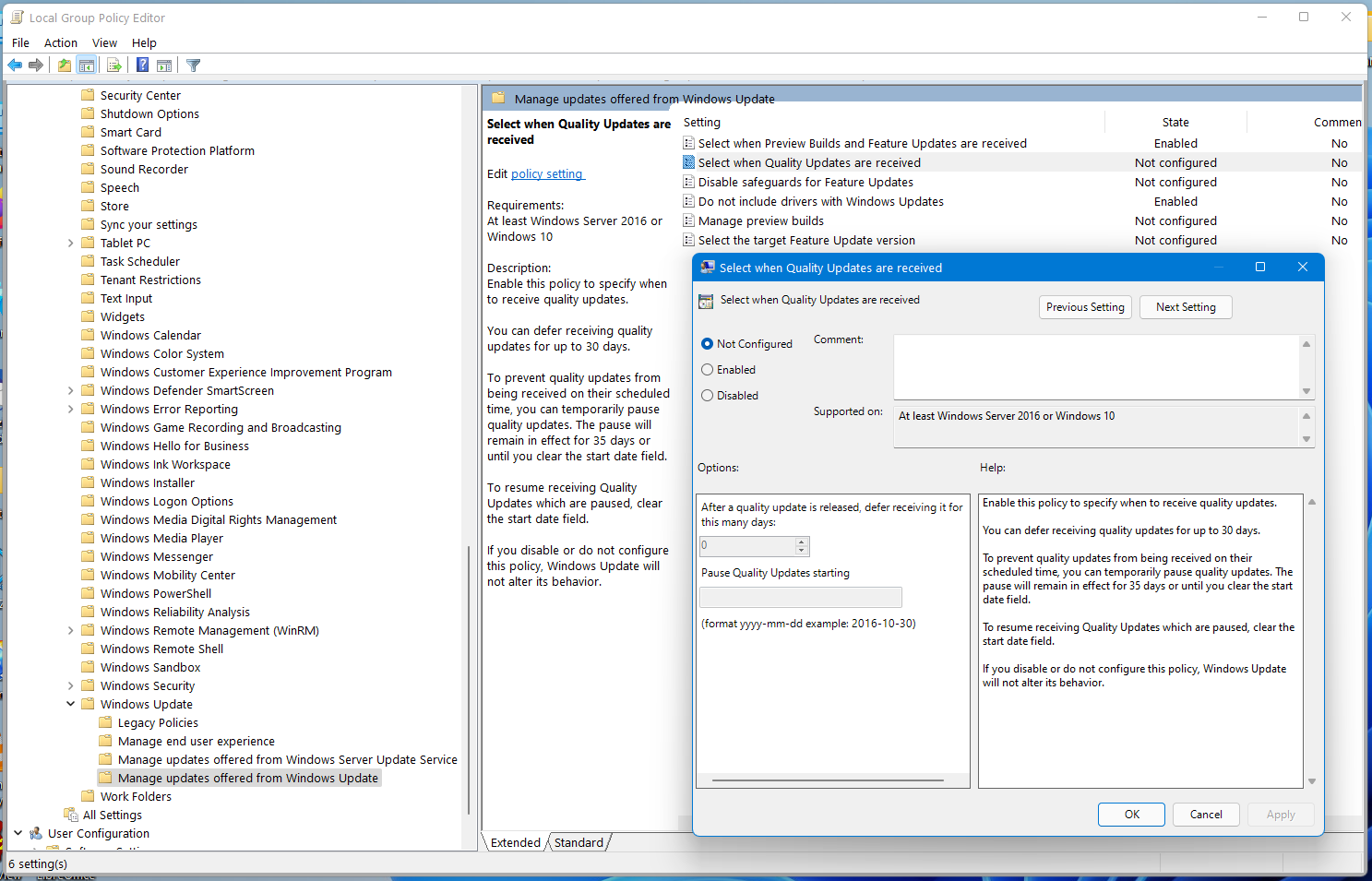The width and height of the screenshot is (1372, 881).
Task: Expand the Tablet PC tree node
Action: (71, 244)
